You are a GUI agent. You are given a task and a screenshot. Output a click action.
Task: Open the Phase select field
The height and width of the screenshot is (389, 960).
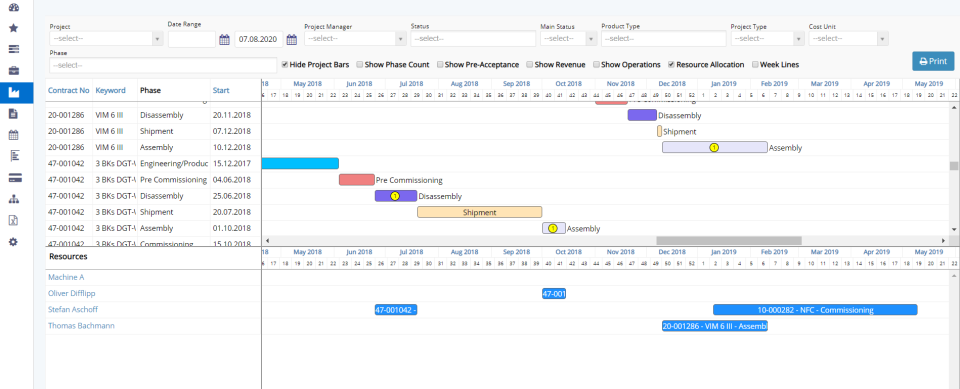163,65
